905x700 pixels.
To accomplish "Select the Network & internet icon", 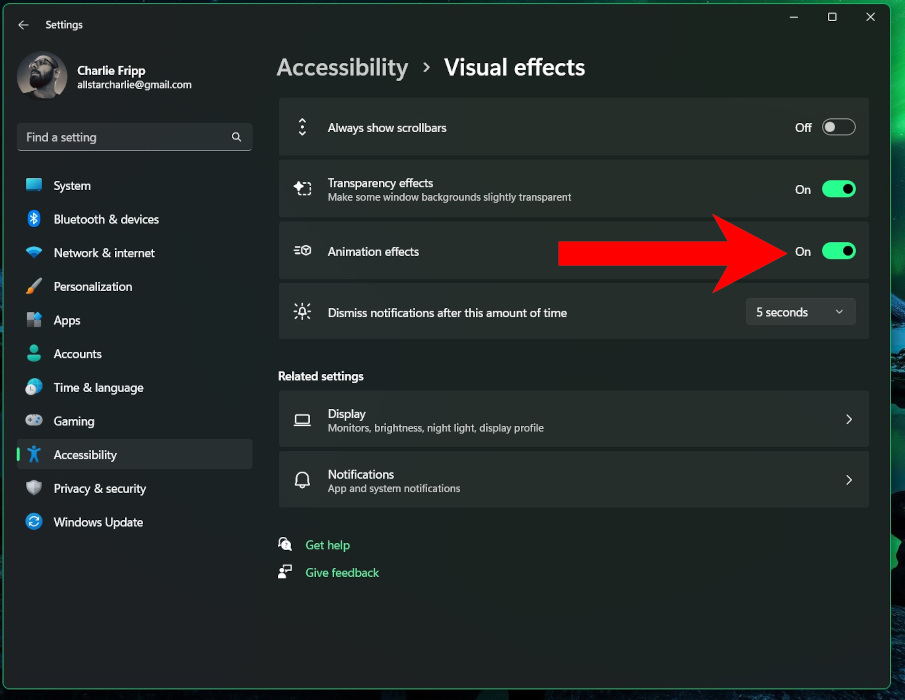I will coord(33,252).
